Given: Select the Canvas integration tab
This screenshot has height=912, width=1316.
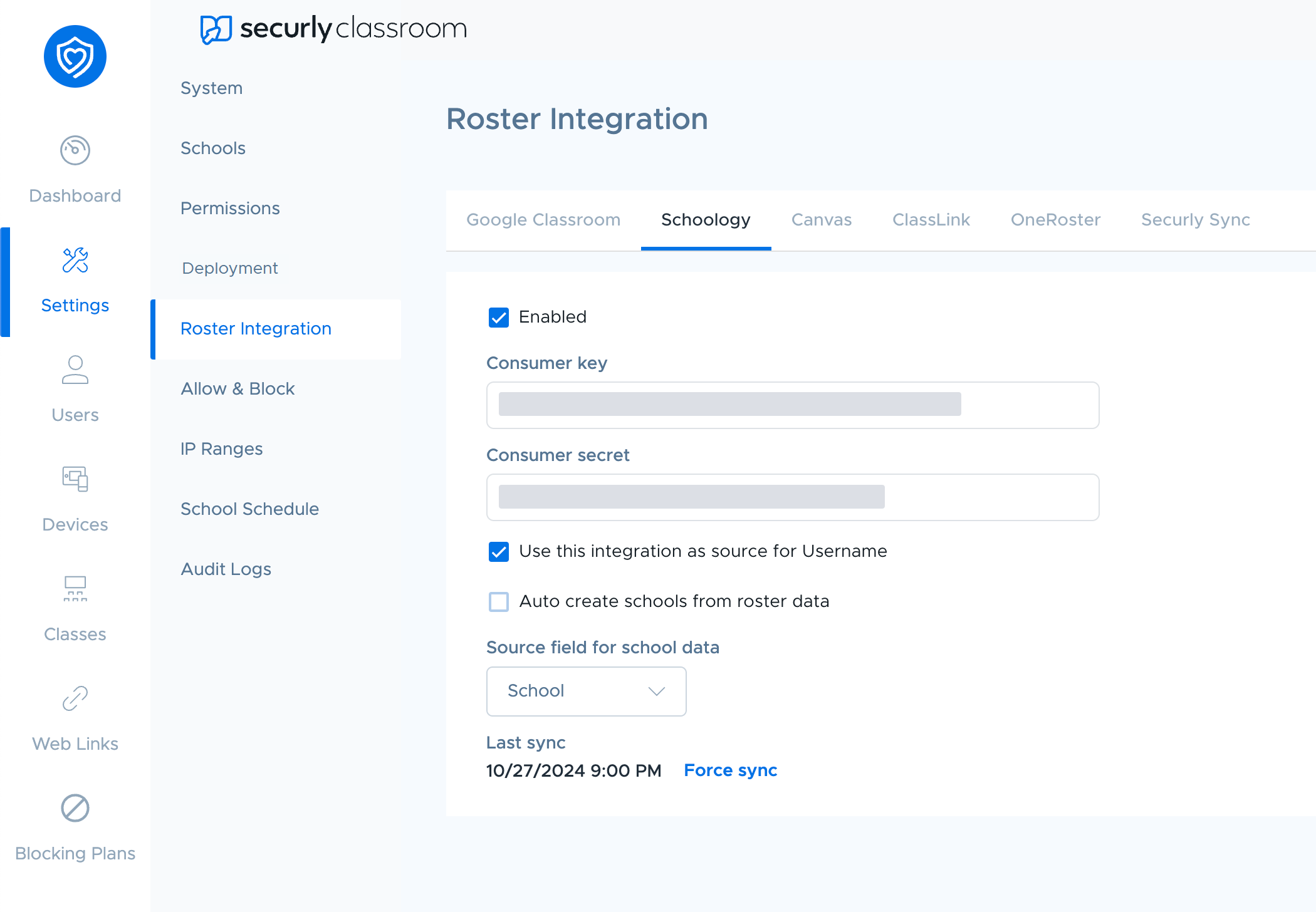Looking at the screenshot, I should pos(821,220).
